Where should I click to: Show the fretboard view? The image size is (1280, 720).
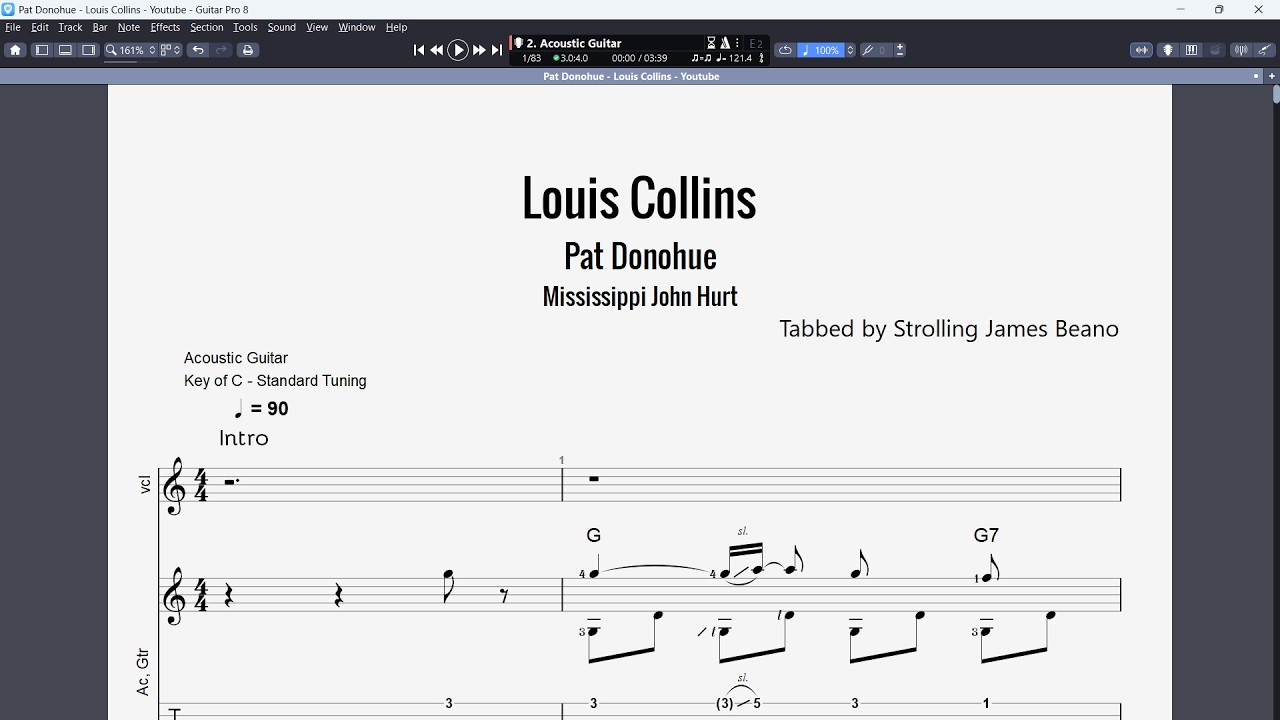pos(1168,50)
